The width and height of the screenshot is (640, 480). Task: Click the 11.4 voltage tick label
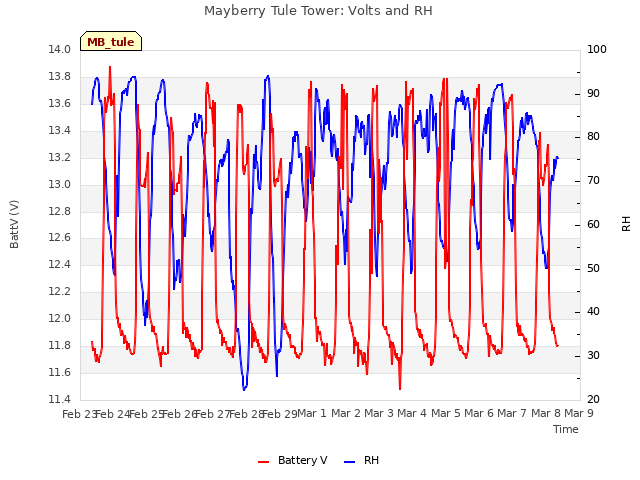[x=60, y=400]
